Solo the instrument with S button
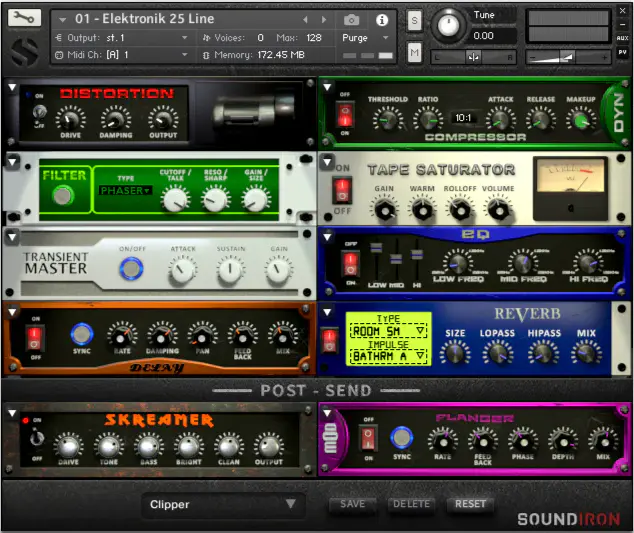The image size is (634, 533). (x=414, y=20)
